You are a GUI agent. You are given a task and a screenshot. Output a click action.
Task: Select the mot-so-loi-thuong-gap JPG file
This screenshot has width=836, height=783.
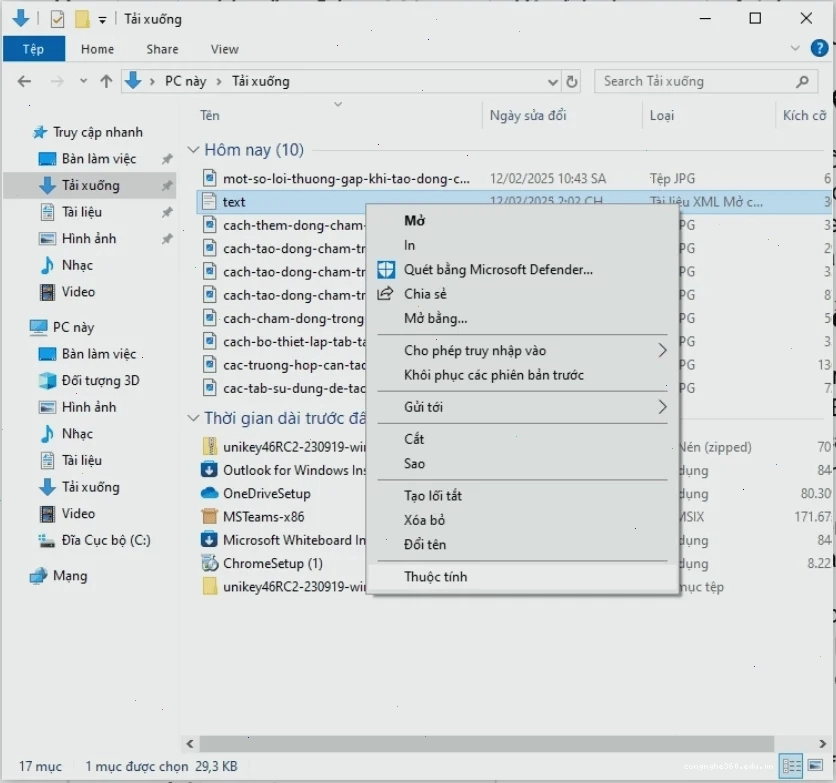coord(346,179)
